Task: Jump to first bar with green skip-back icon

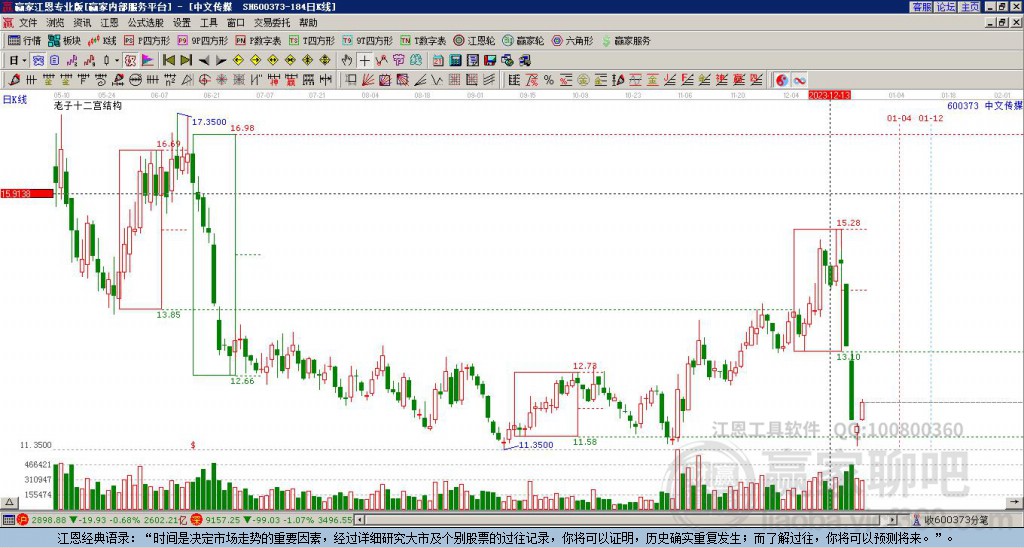Action: [168, 60]
